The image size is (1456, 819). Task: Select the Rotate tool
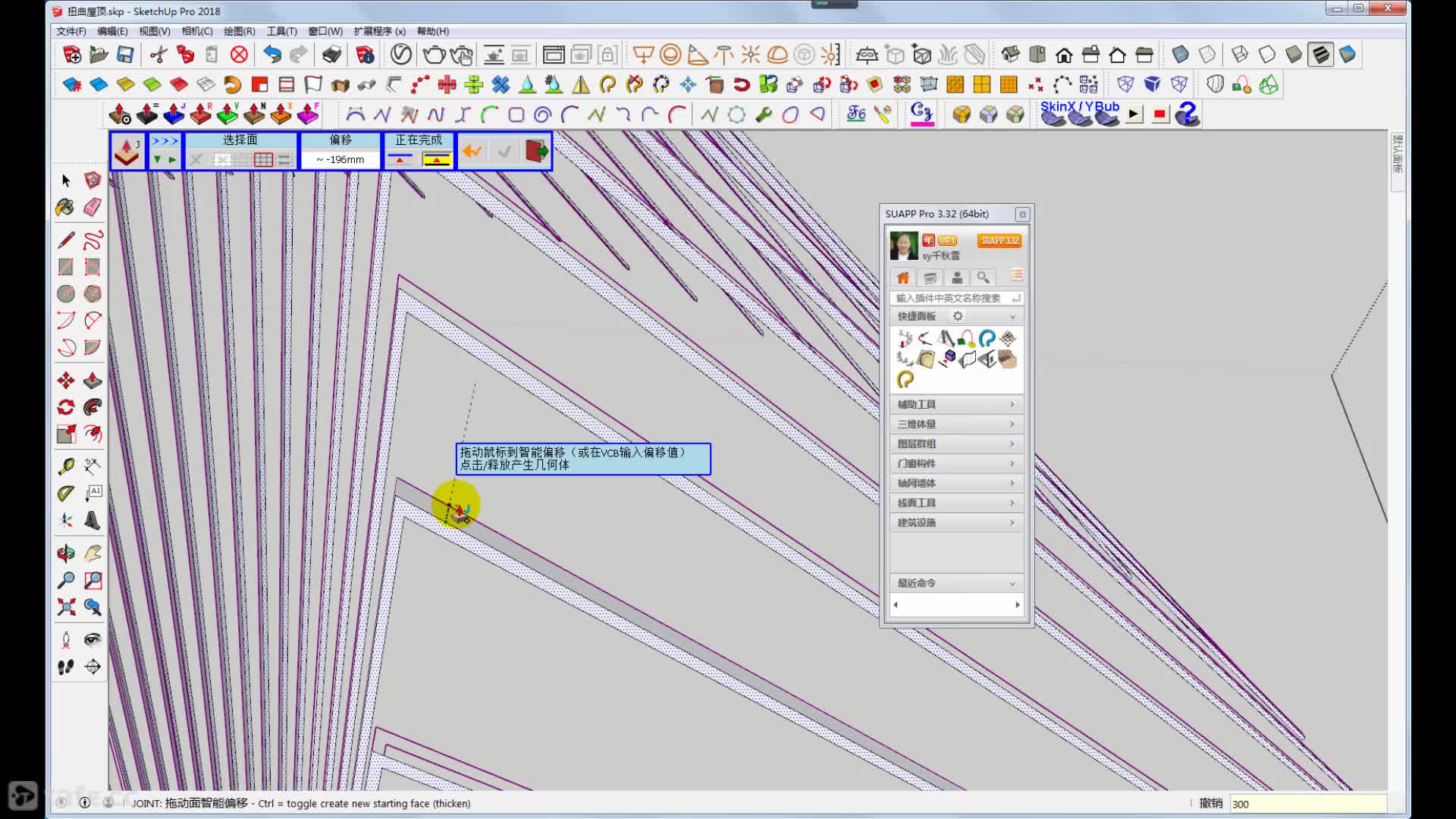66,407
